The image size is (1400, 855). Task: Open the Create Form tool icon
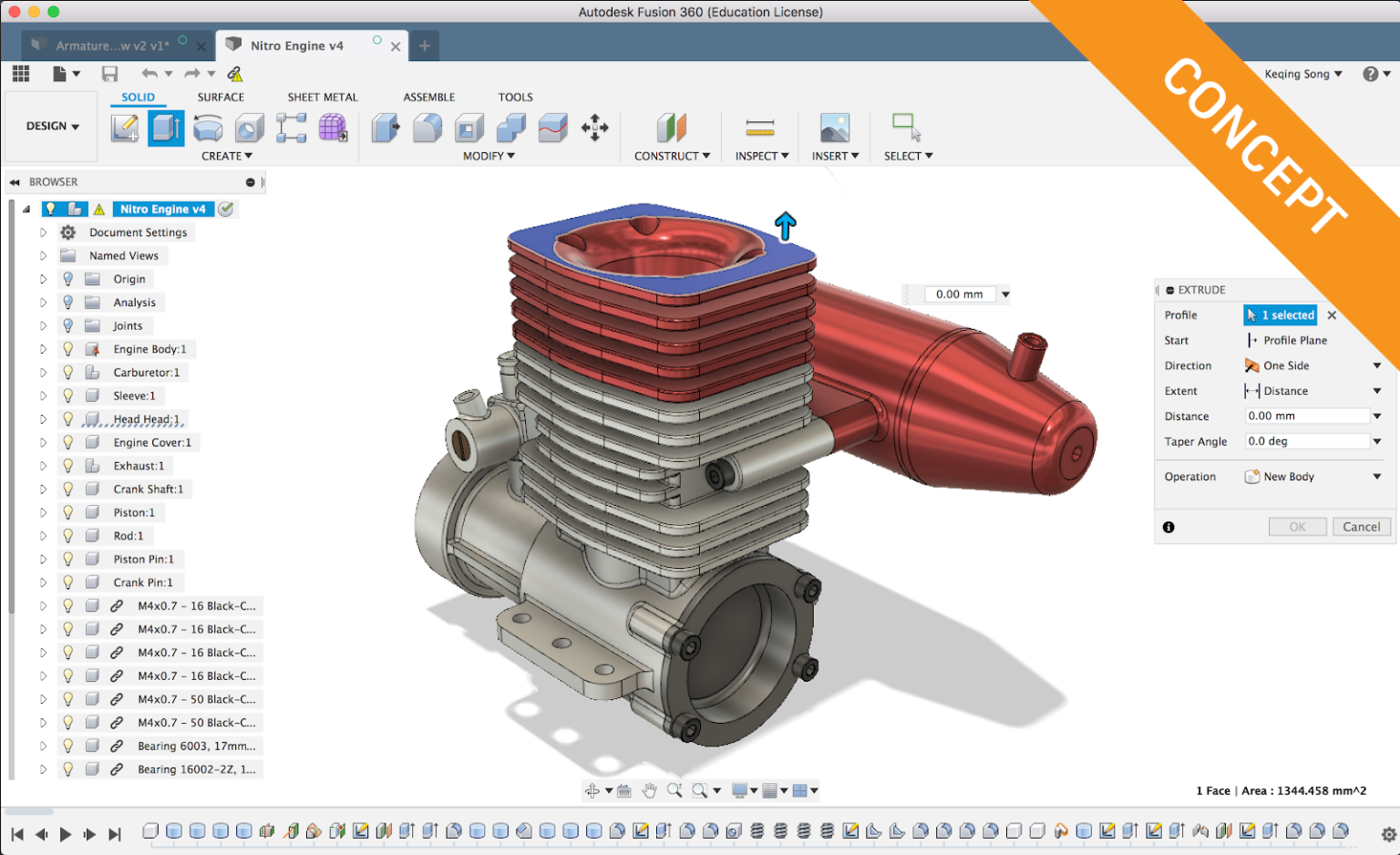pyautogui.click(x=333, y=128)
